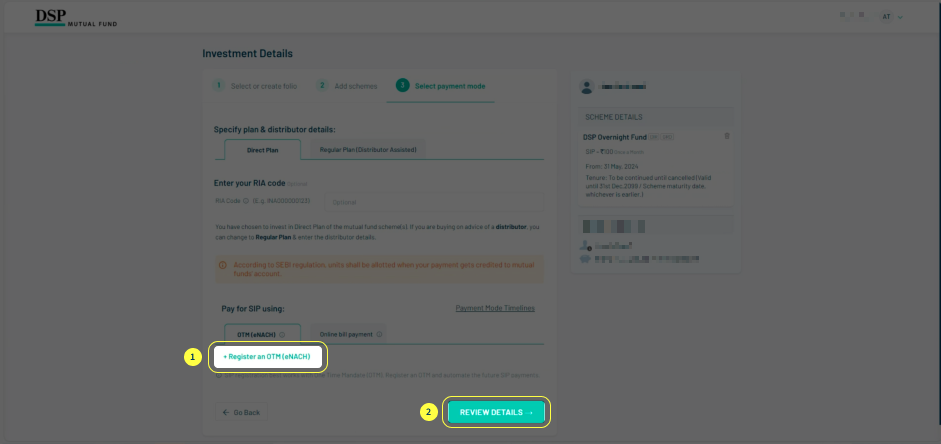Click the investor profile avatar icon

pos(588,87)
